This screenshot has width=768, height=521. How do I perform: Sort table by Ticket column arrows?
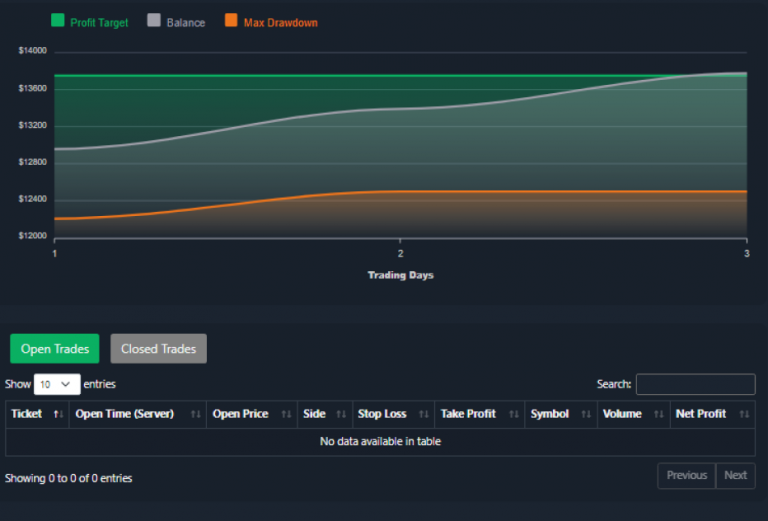tap(58, 414)
